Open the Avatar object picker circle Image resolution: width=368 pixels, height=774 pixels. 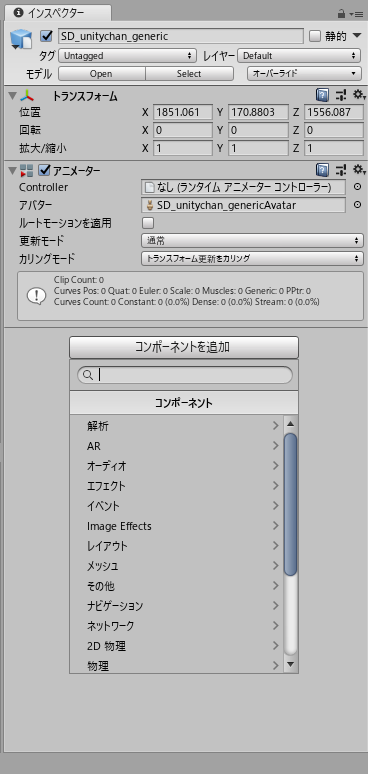pos(358,204)
